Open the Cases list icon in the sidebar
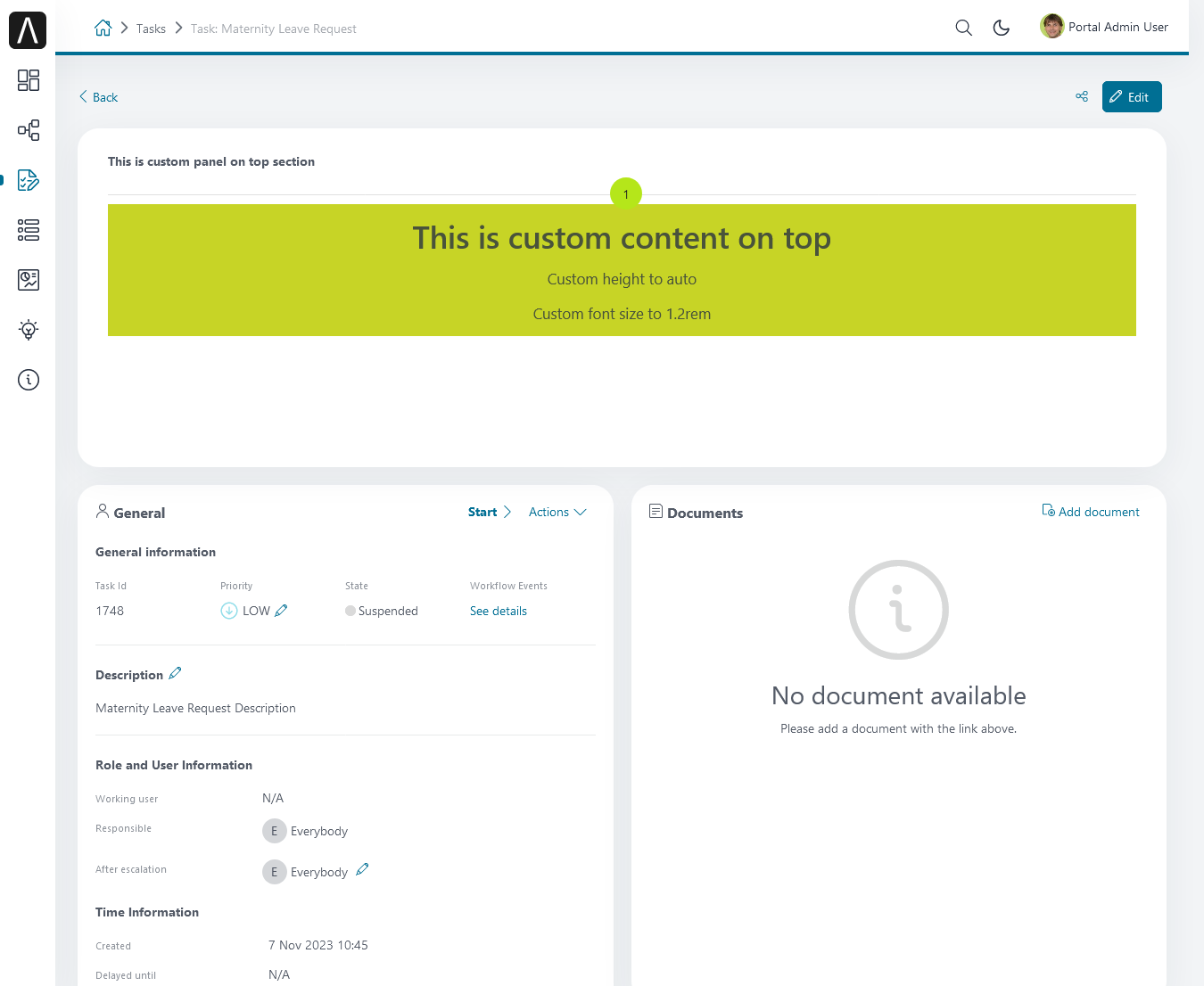Screen dimensions: 1204x986 29,230
